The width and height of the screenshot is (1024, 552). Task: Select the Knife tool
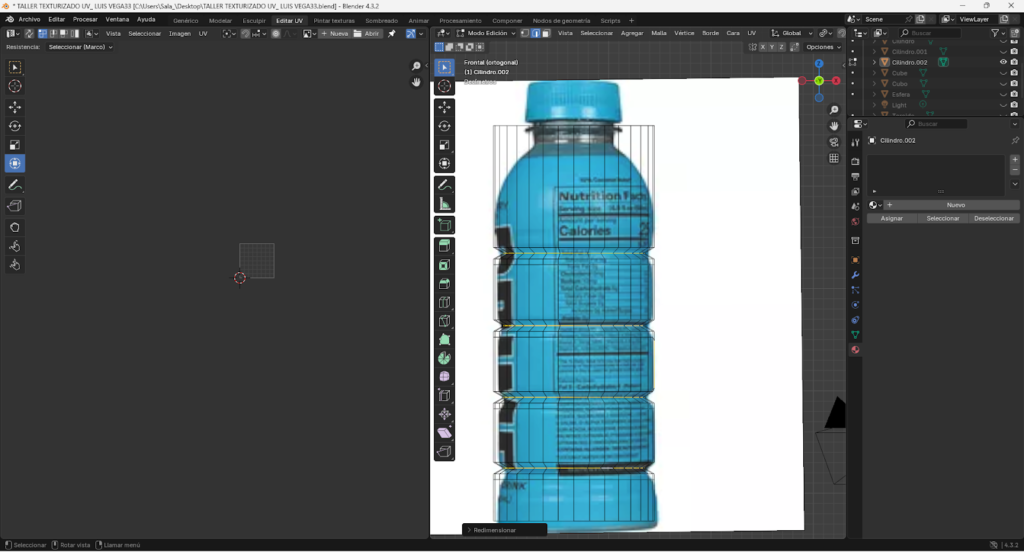(x=445, y=321)
